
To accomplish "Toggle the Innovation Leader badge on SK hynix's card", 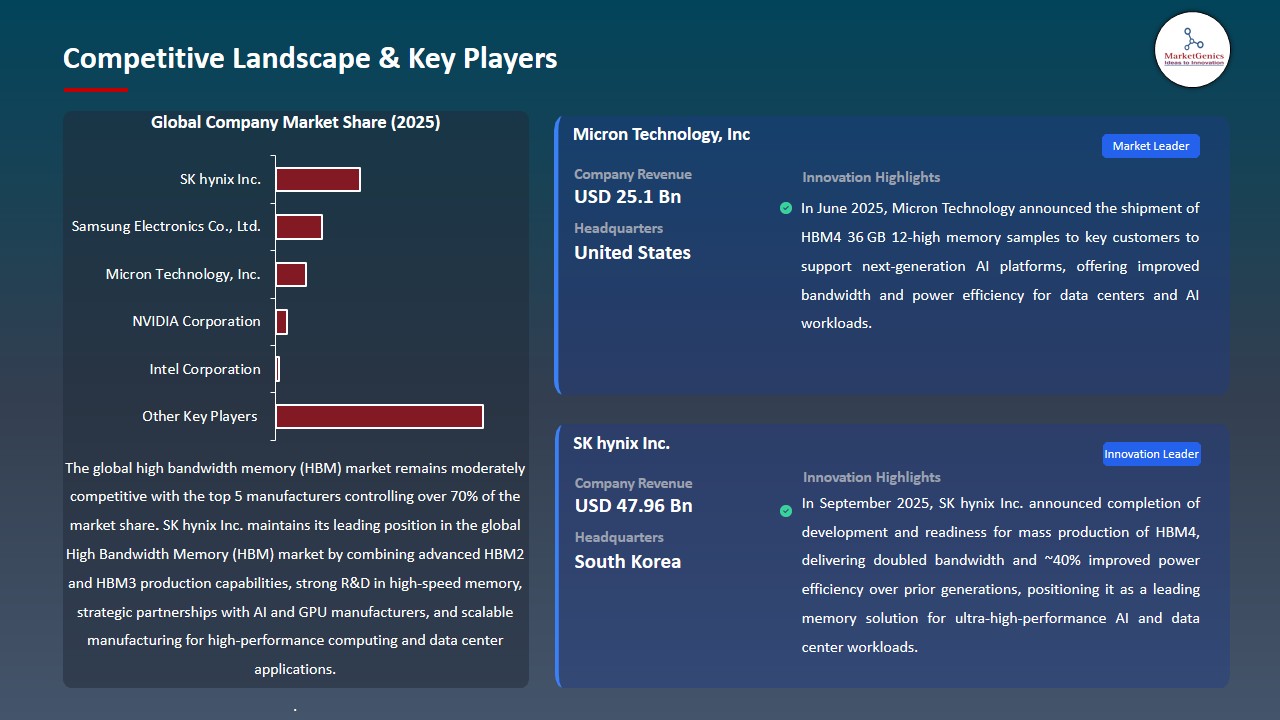I will click(x=1151, y=453).
